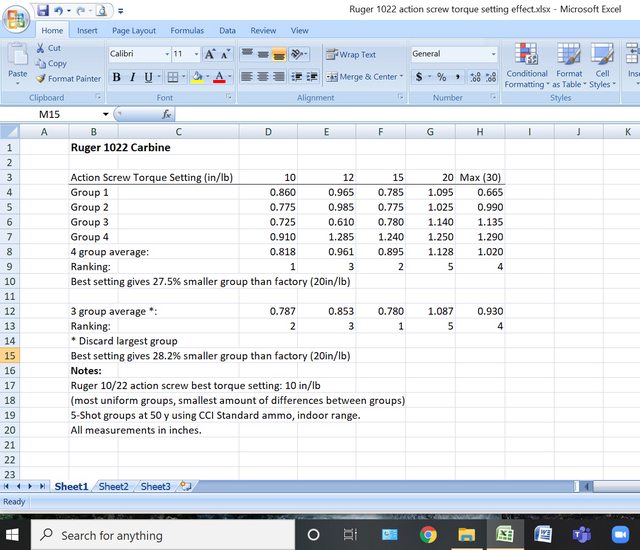Apply comma style number format

pyautogui.click(x=458, y=77)
